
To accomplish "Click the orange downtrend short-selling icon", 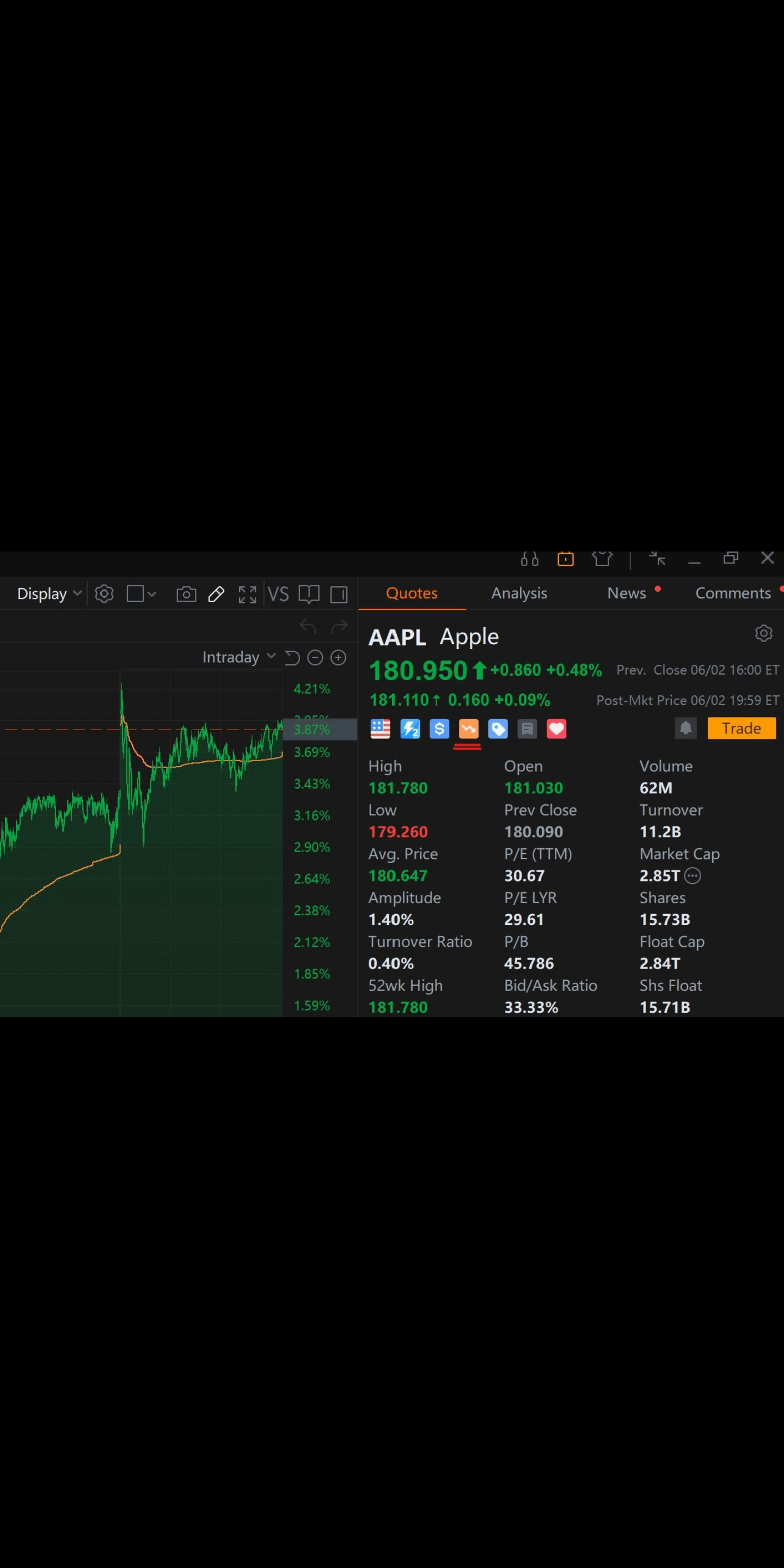I will 468,728.
